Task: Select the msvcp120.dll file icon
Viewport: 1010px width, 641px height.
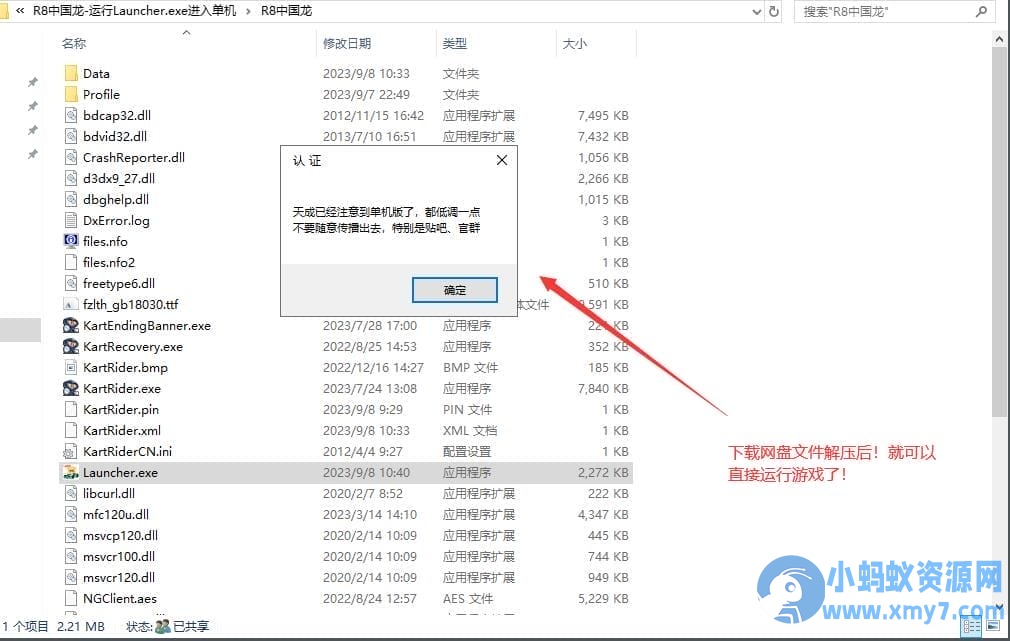Action: coord(71,535)
